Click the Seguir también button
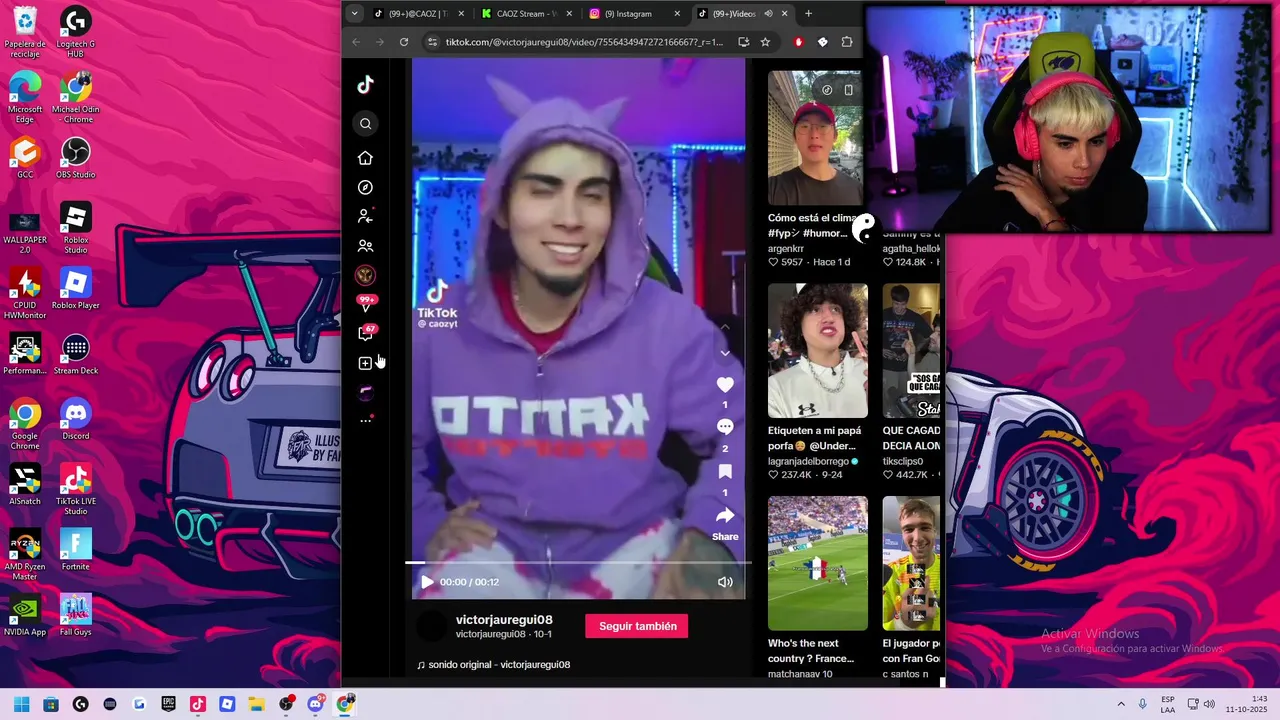 pyautogui.click(x=636, y=626)
